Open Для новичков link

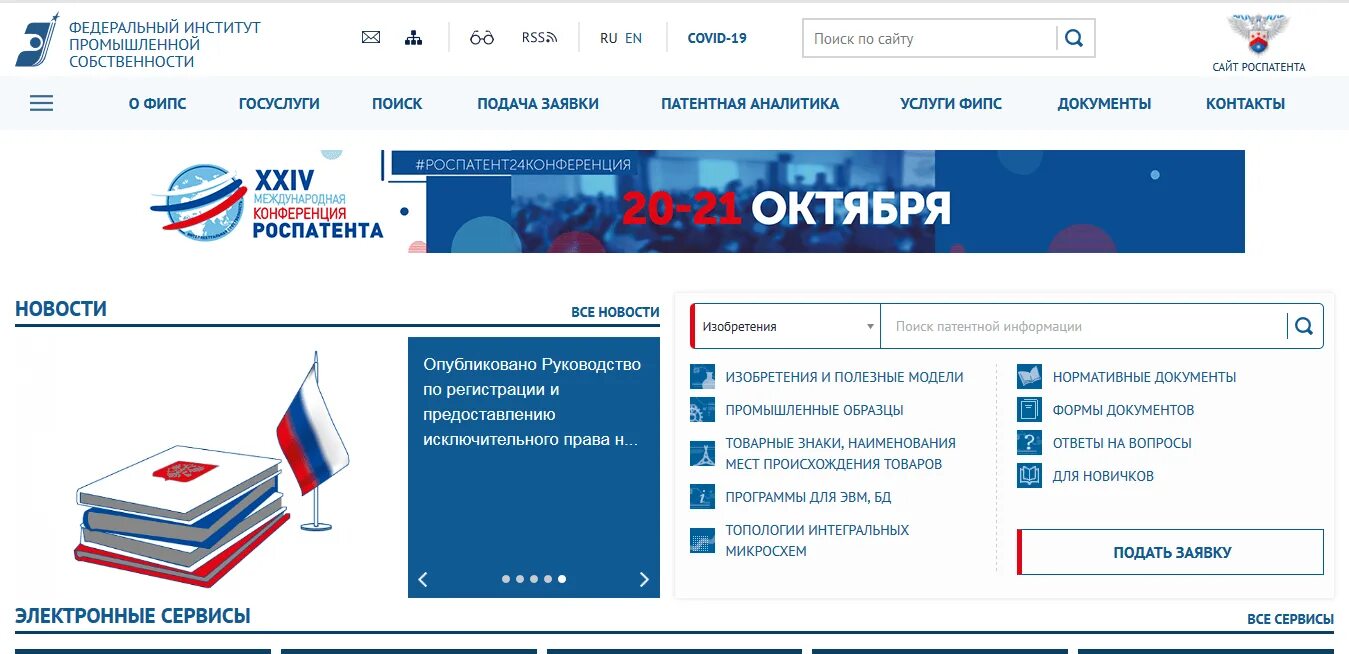[x=1103, y=476]
